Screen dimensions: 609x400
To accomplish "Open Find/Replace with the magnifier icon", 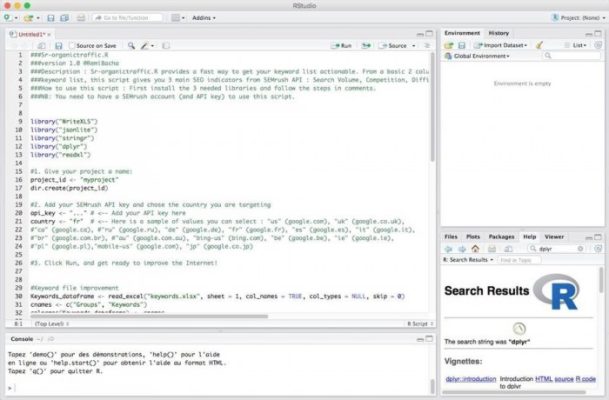I will click(131, 46).
